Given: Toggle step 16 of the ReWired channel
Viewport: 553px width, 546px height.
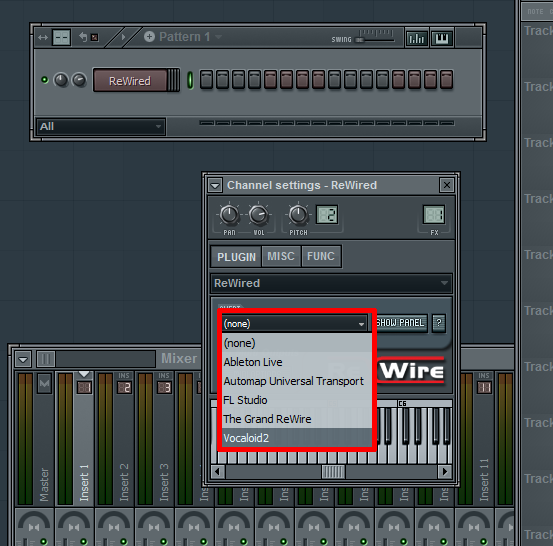Looking at the screenshot, I should [446, 79].
